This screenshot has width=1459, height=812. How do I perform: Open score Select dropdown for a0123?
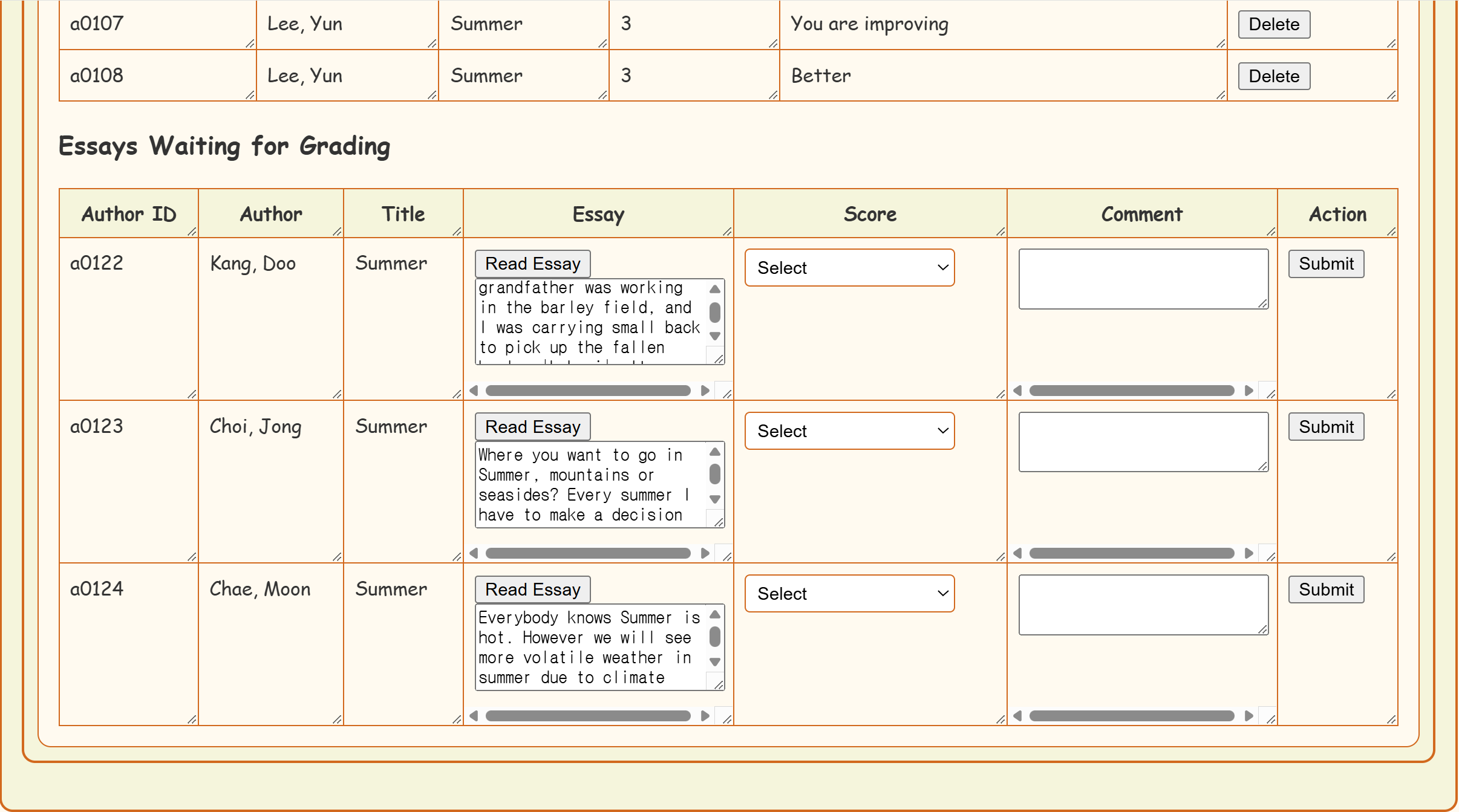[849, 431]
